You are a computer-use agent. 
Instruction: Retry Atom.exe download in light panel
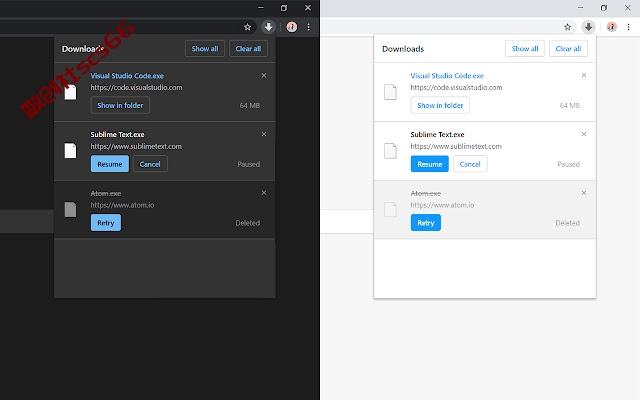426,223
